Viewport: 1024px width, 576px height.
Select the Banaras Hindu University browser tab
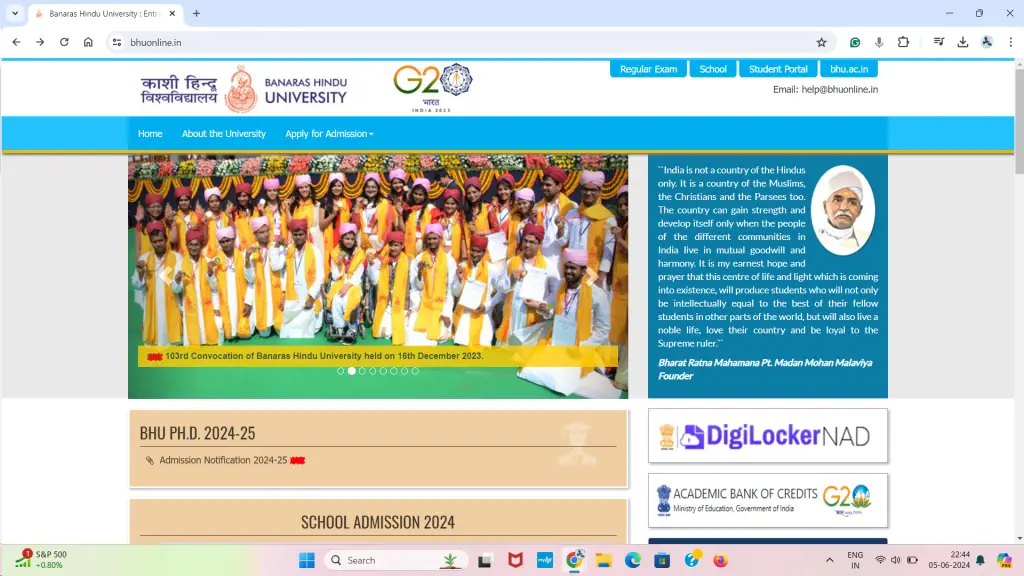point(104,13)
